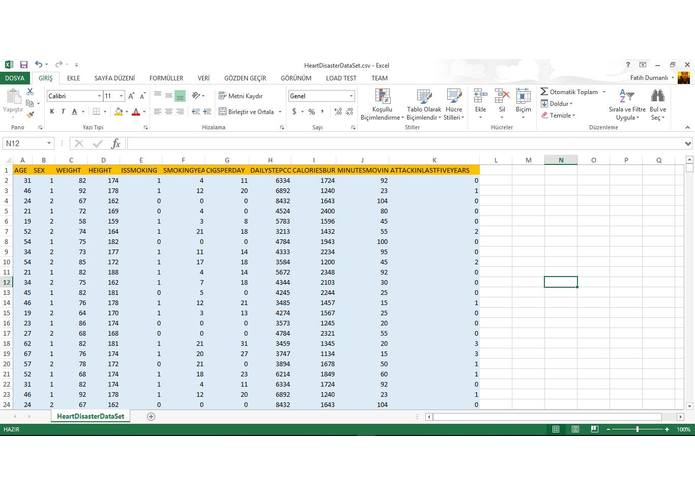Open Hücre Stilleri cell styles

tap(453, 105)
